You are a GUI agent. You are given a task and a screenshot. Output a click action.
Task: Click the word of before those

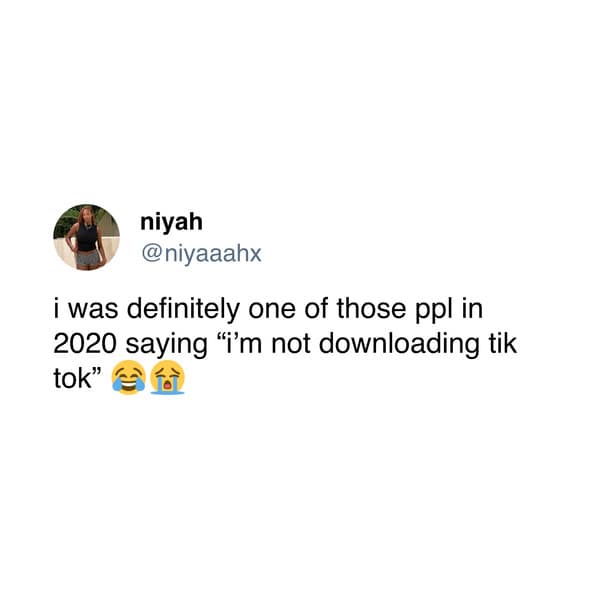(317, 308)
